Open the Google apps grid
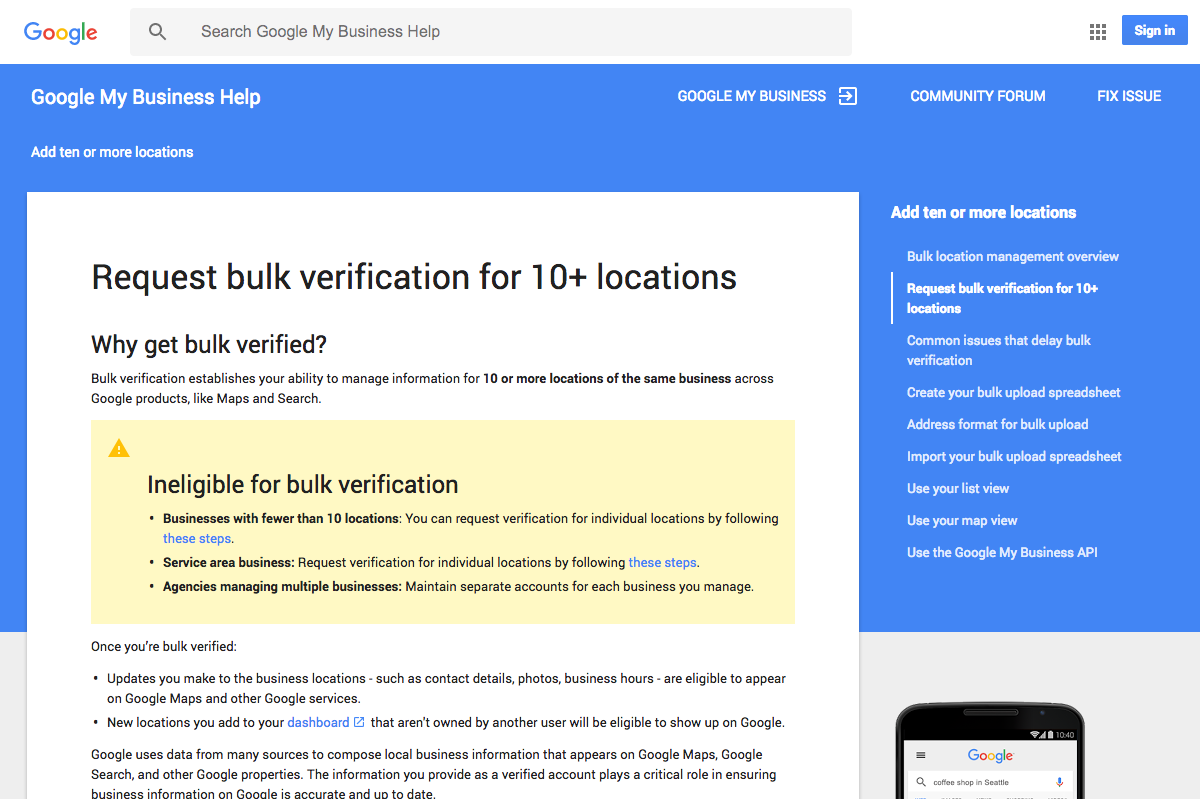This screenshot has width=1200, height=799. [x=1098, y=32]
